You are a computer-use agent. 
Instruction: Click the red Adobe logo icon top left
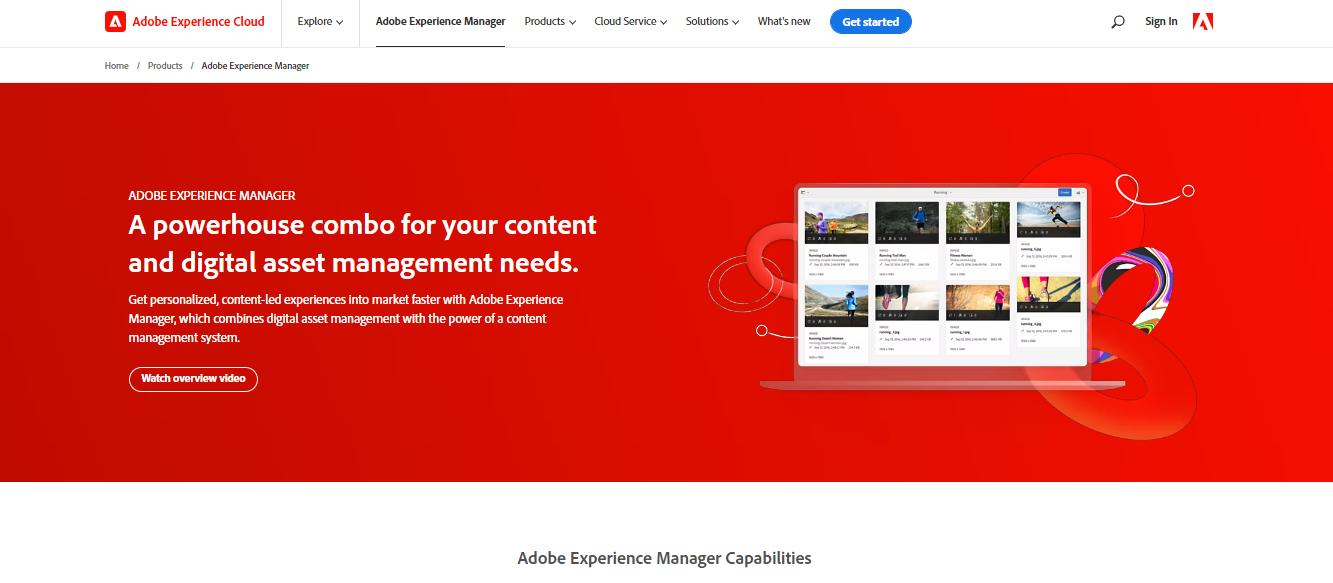tap(114, 20)
